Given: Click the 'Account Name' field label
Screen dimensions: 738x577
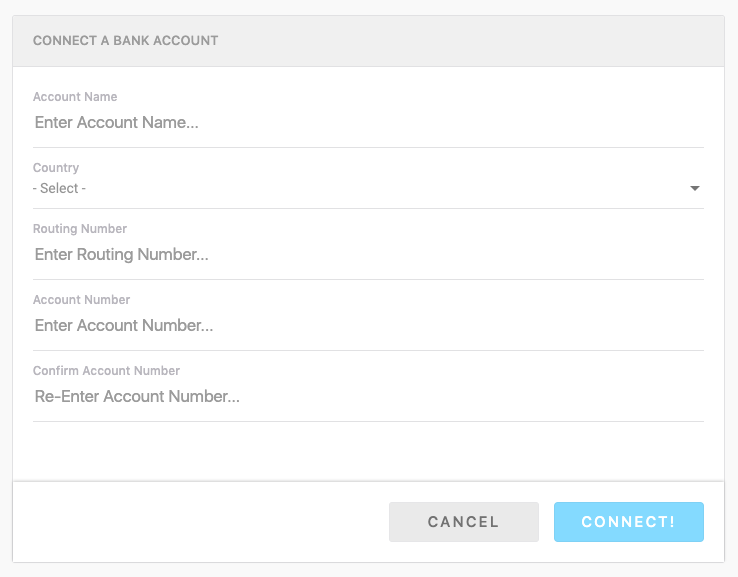Looking at the screenshot, I should point(75,97).
